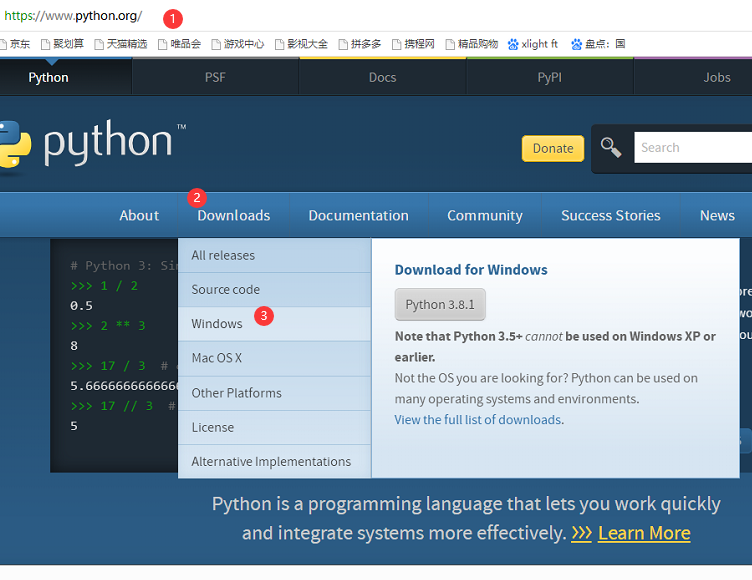This screenshot has width=752, height=580.
Task: Download Python 3.8.1 button
Action: pos(440,304)
